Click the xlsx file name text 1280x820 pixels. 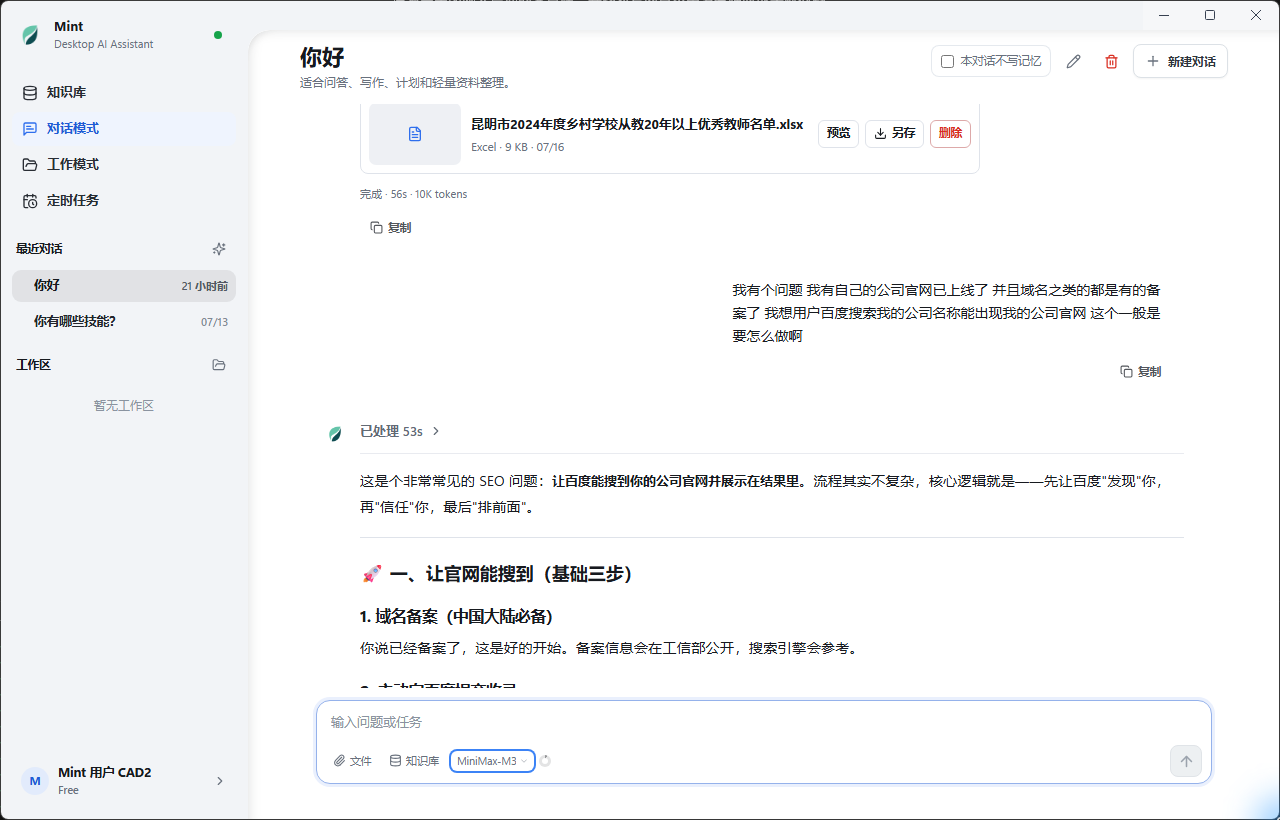pos(637,125)
